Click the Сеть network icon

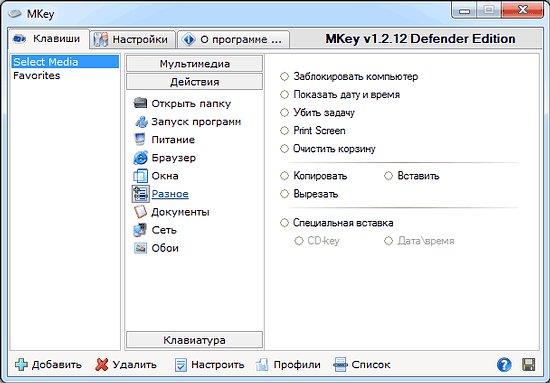140,230
